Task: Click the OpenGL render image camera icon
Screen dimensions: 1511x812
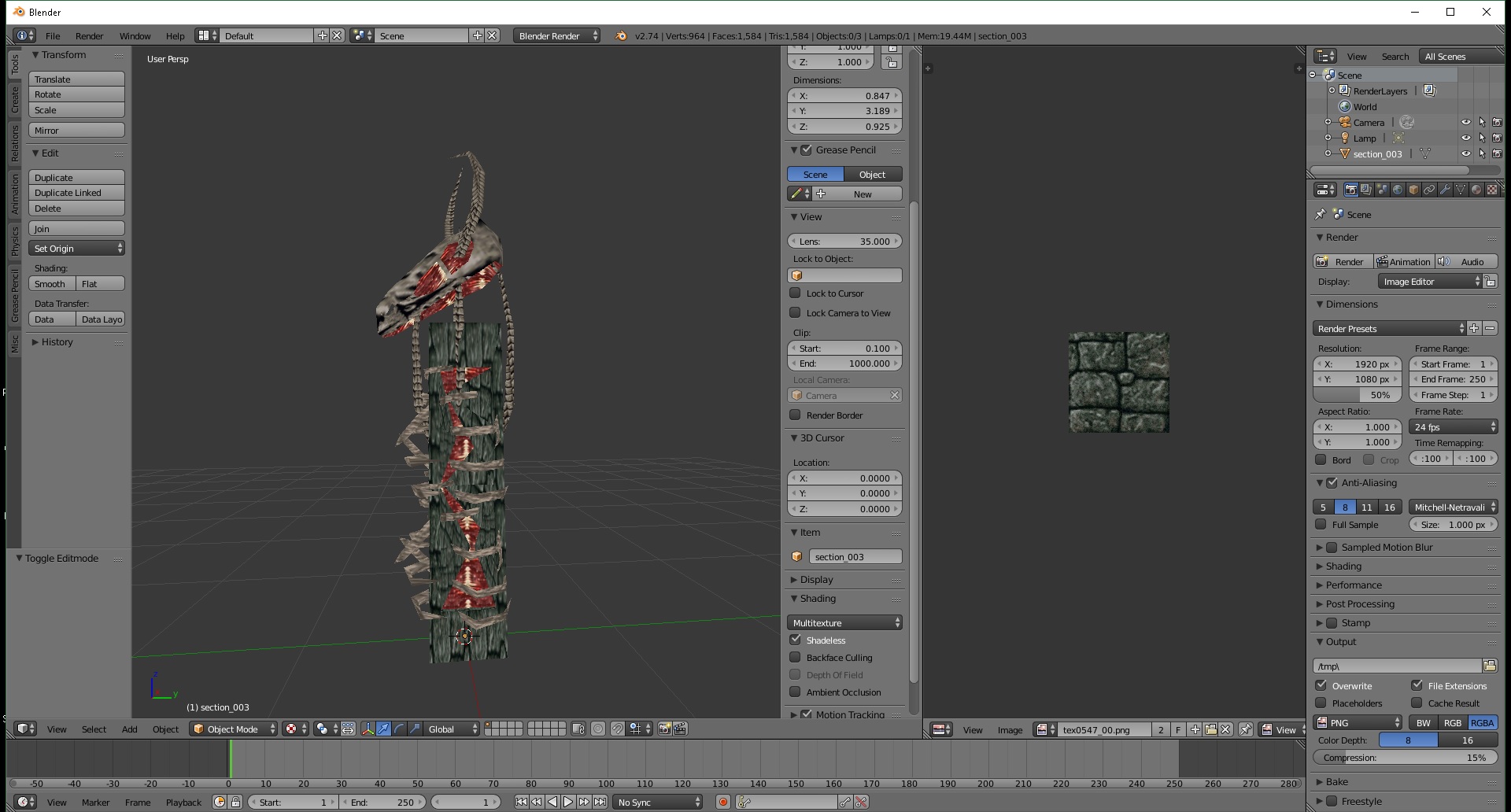Action: pos(664,729)
